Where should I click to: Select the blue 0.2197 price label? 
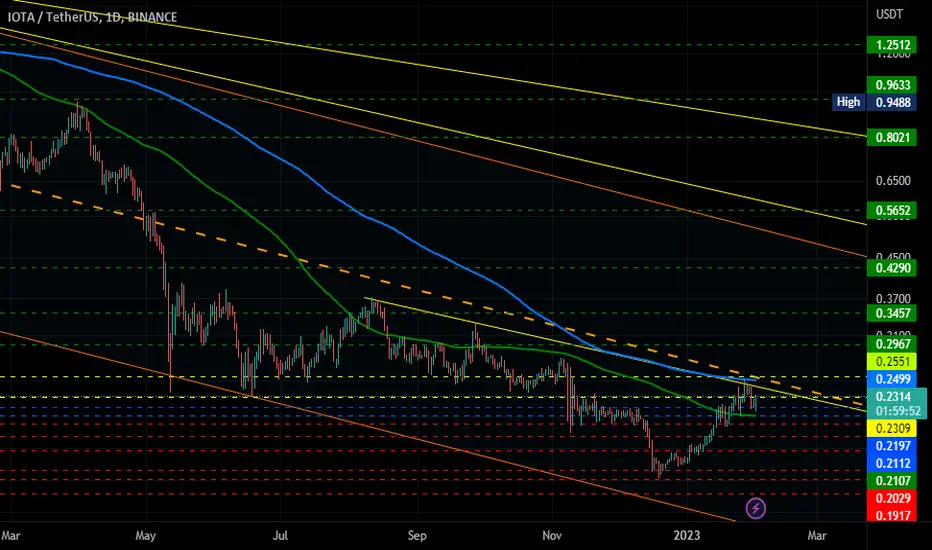pyautogui.click(x=892, y=445)
